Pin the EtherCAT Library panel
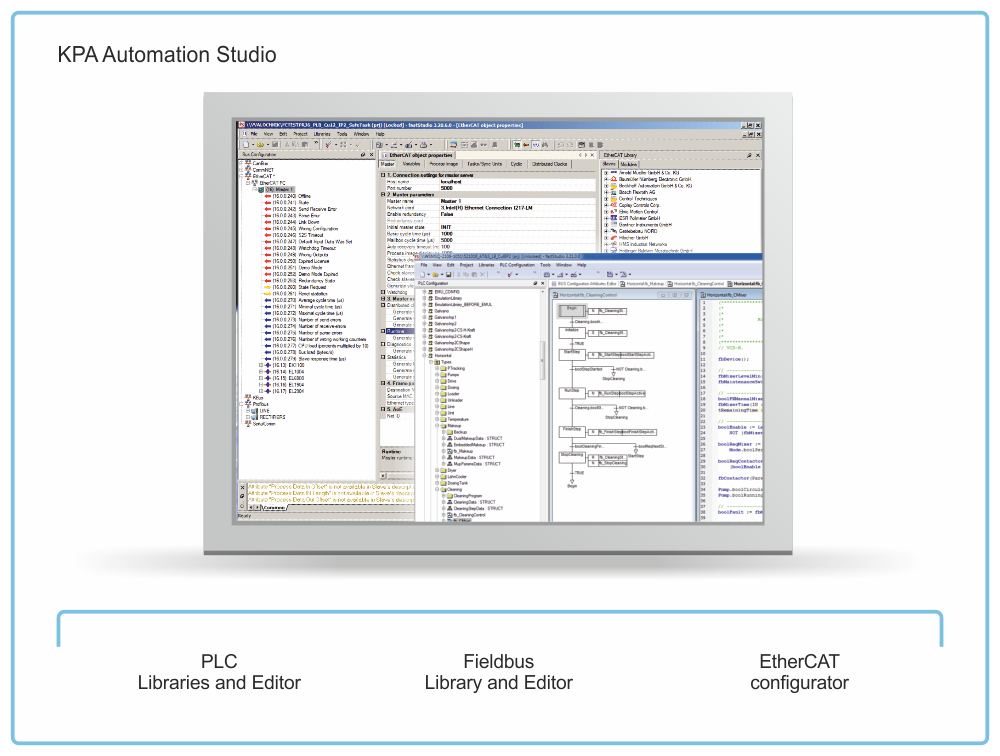The width and height of the screenshot is (1000, 756). click(749, 155)
